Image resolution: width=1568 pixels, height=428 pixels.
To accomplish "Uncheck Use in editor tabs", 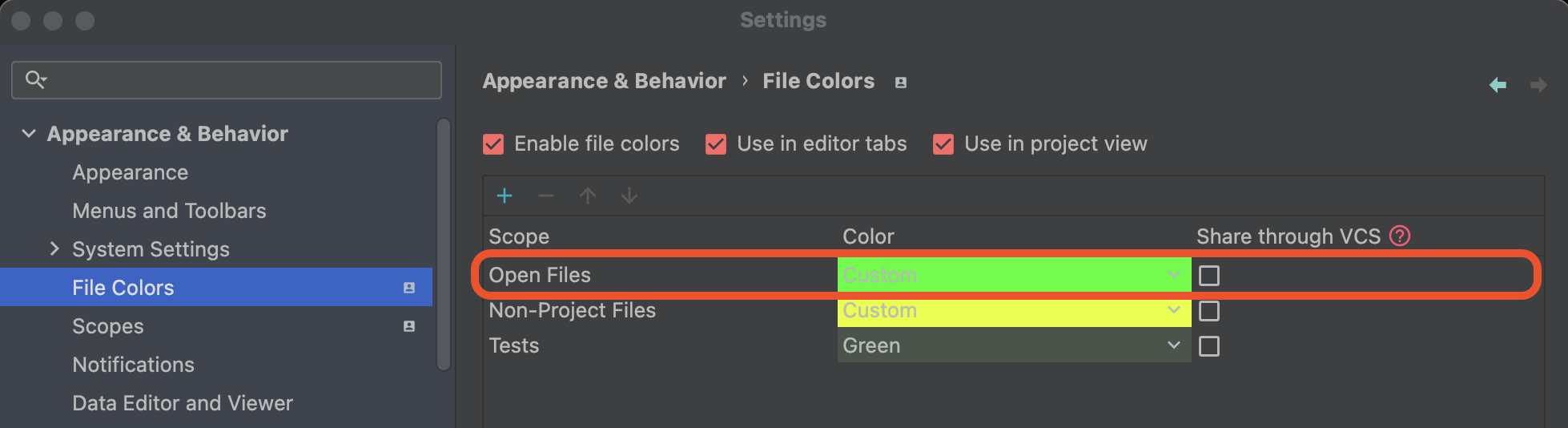I will (716, 144).
